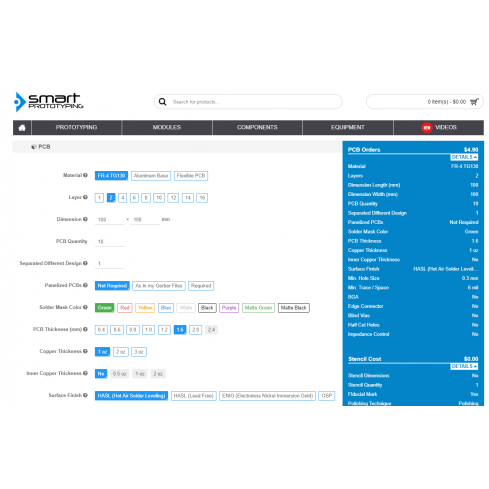Click the Copper Thickness help icon
The width and height of the screenshot is (489, 489).
pos(85,351)
